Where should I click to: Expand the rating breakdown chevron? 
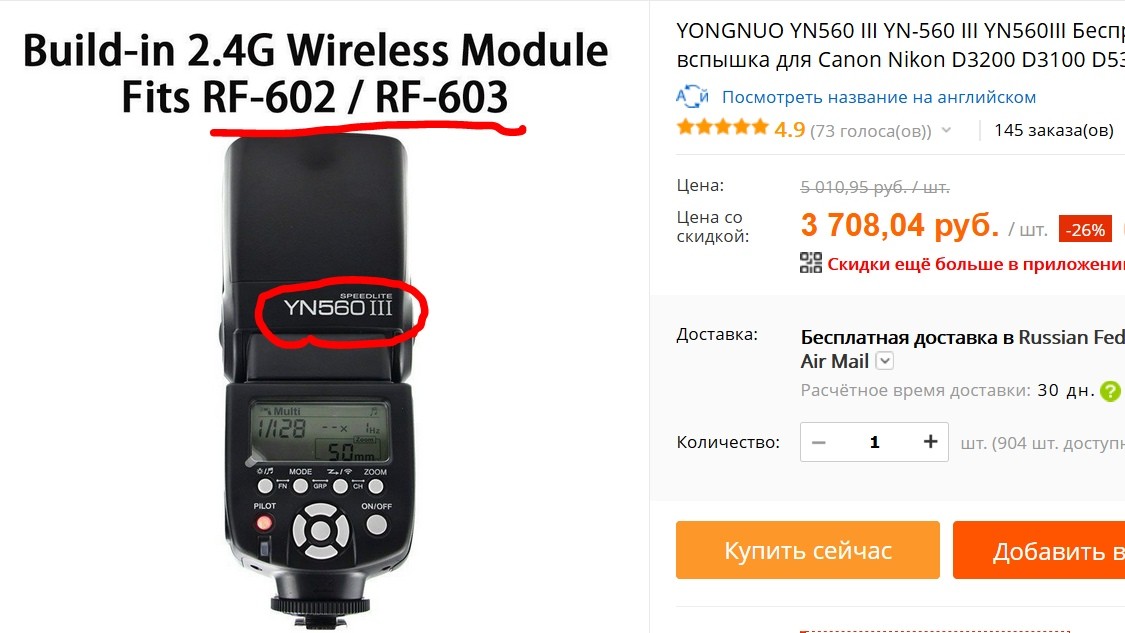(x=946, y=130)
